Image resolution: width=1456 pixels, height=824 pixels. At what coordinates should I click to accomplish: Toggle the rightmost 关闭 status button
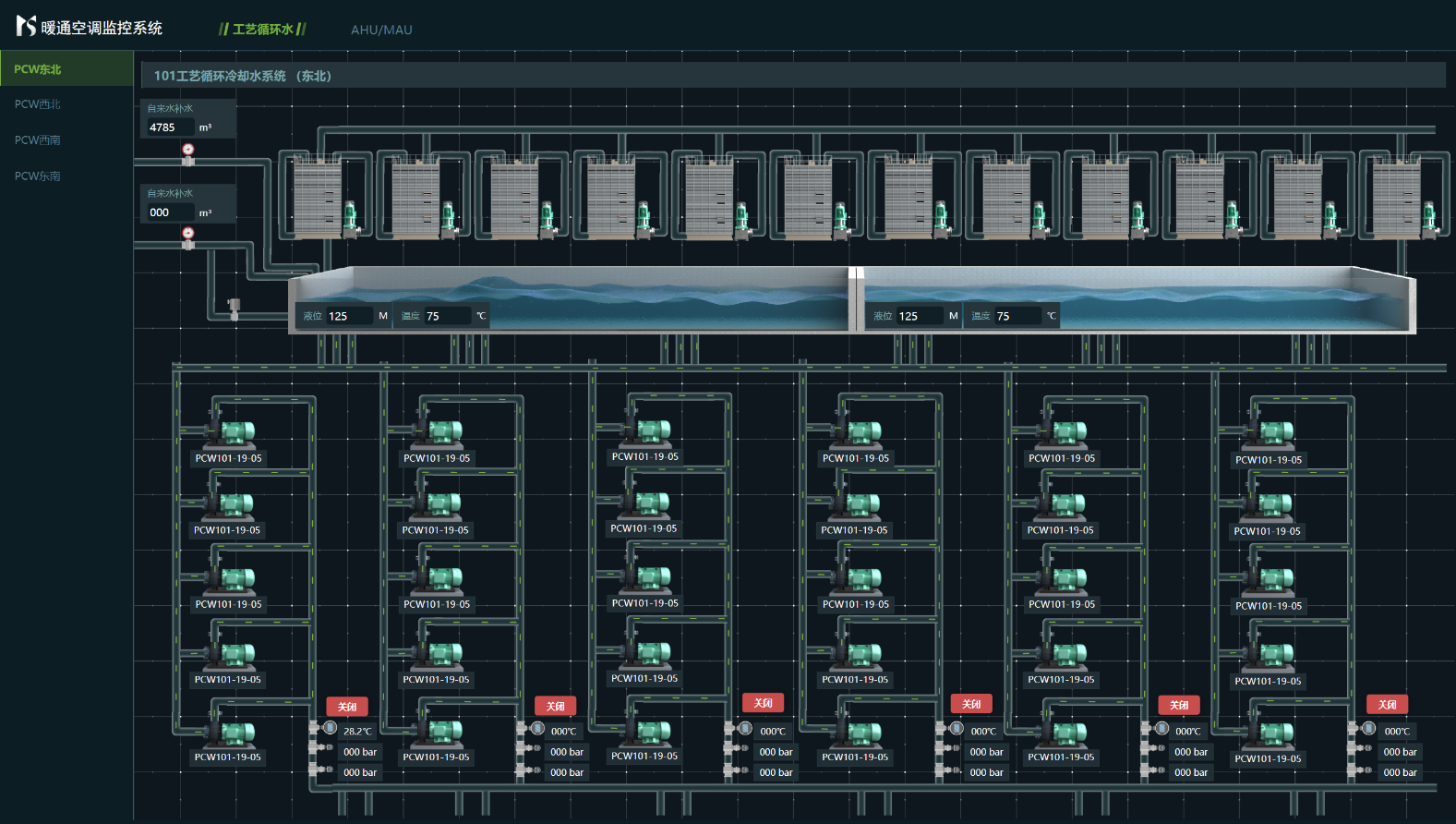(1387, 705)
